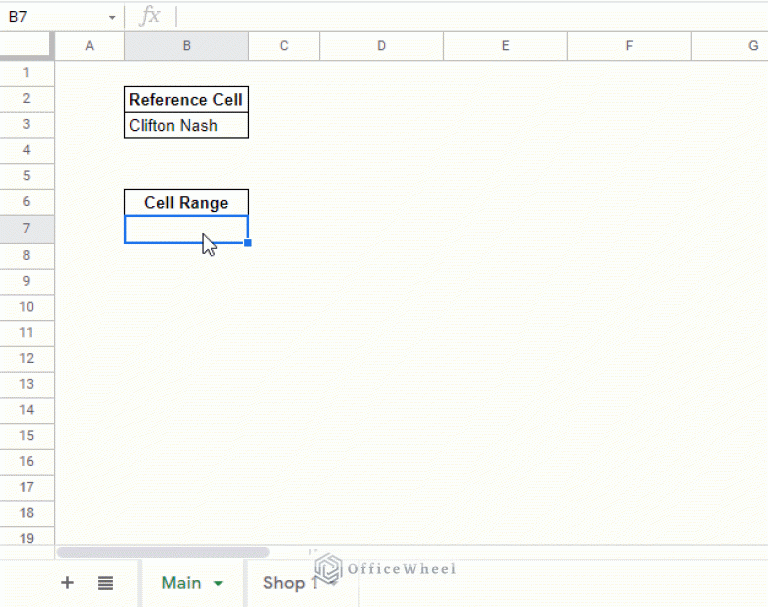Screen dimensions: 768x607
Task: Open the all sheets list icon
Action: click(x=106, y=583)
